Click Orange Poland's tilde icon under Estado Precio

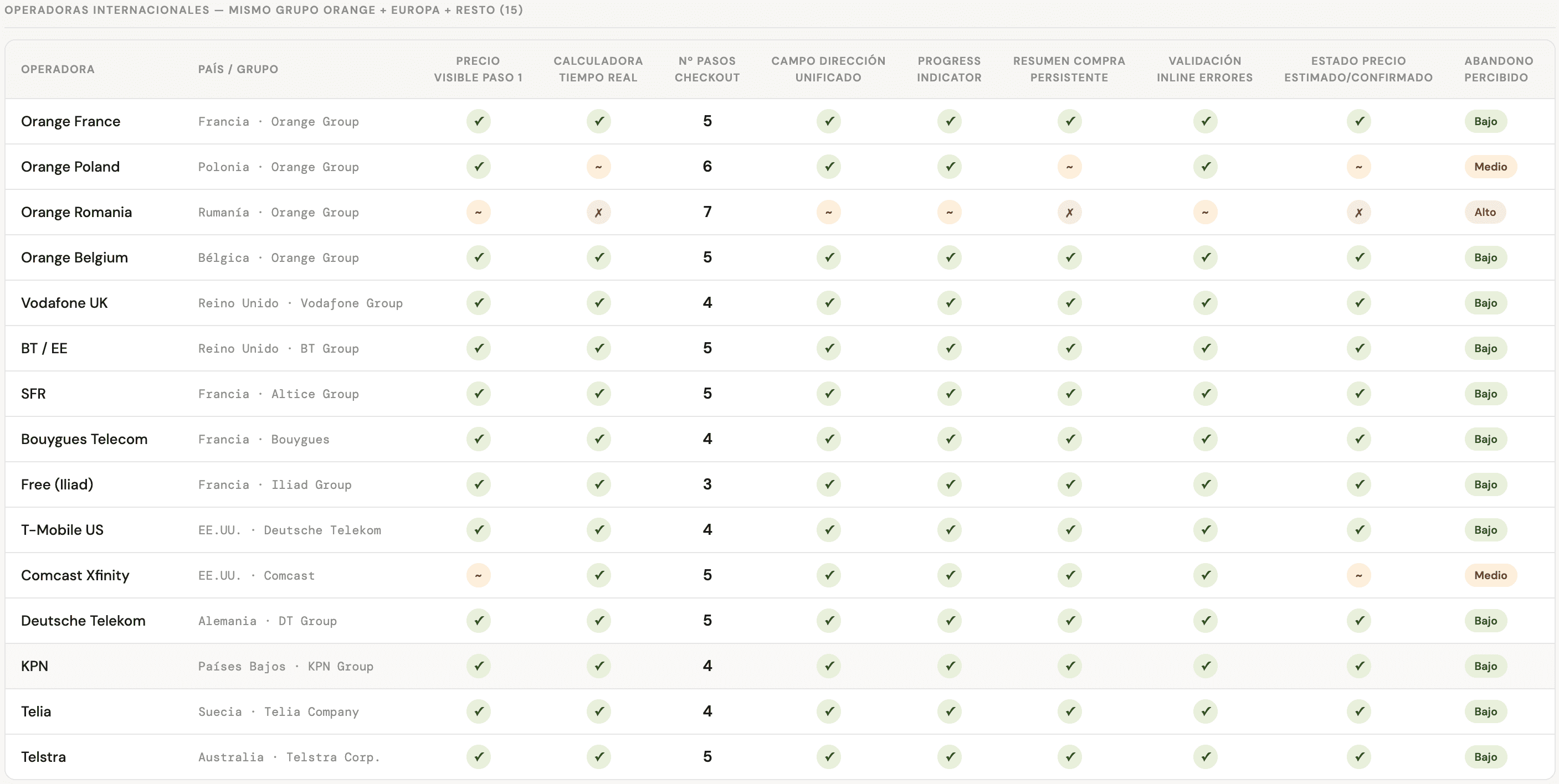(1358, 166)
